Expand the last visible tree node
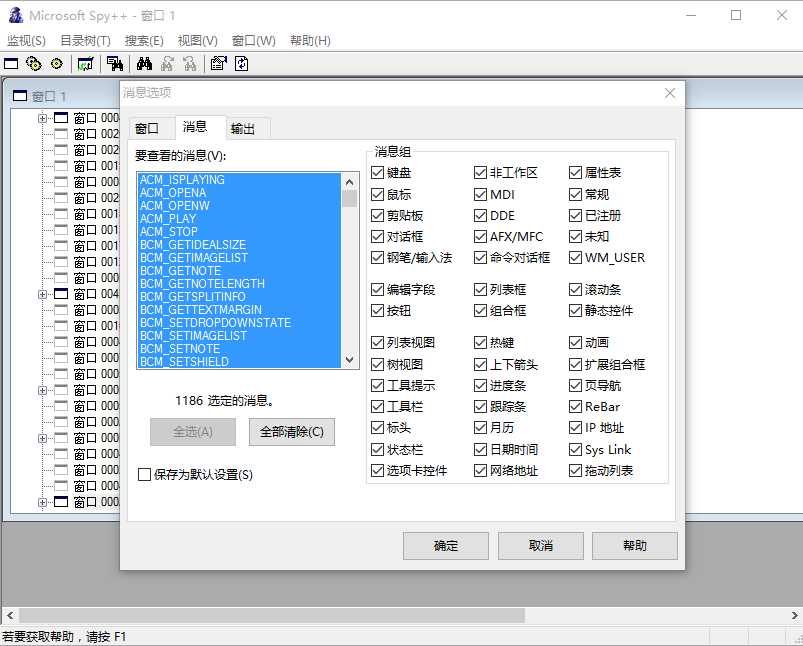 (x=43, y=502)
